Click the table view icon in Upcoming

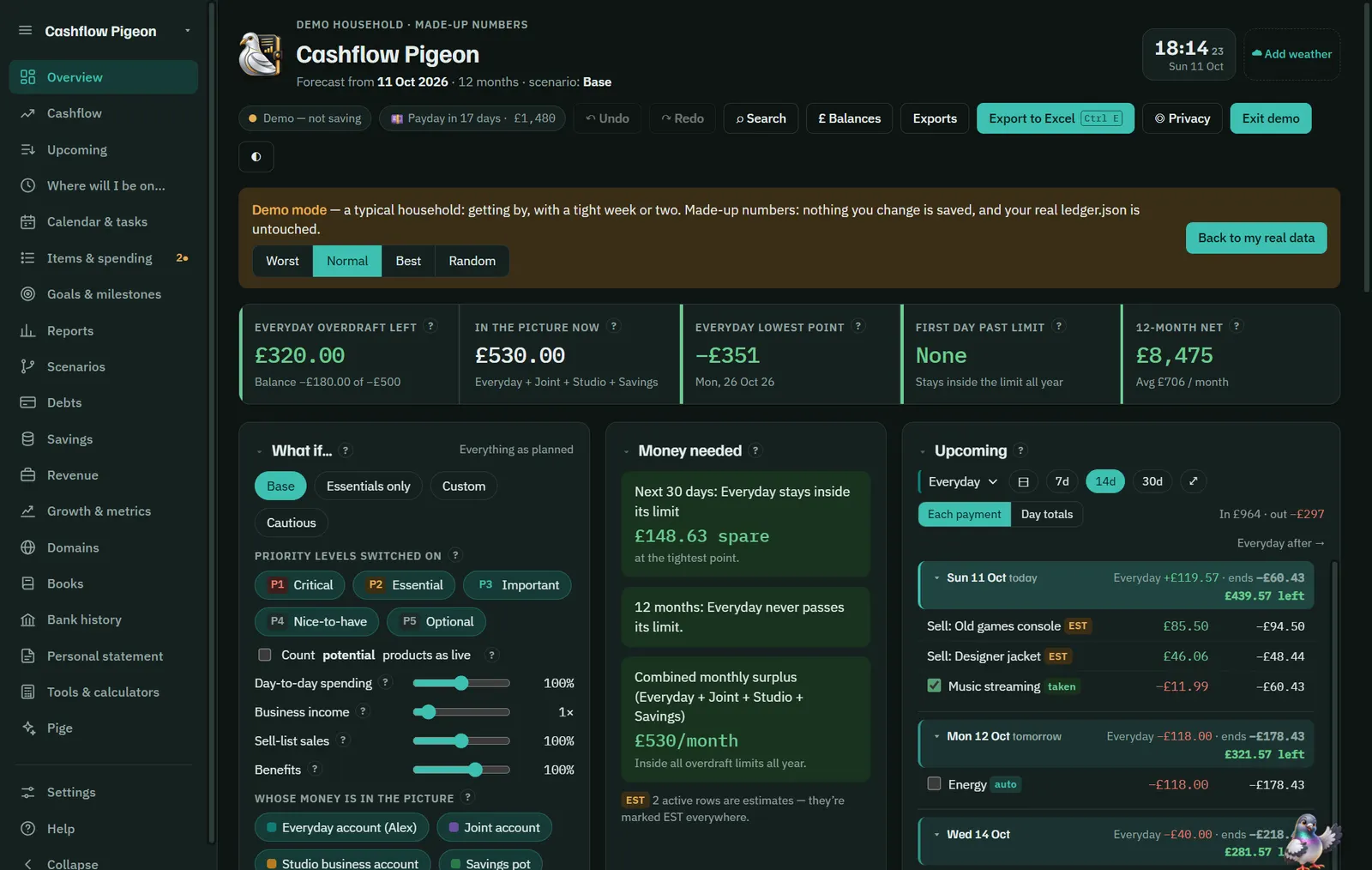[1023, 481]
